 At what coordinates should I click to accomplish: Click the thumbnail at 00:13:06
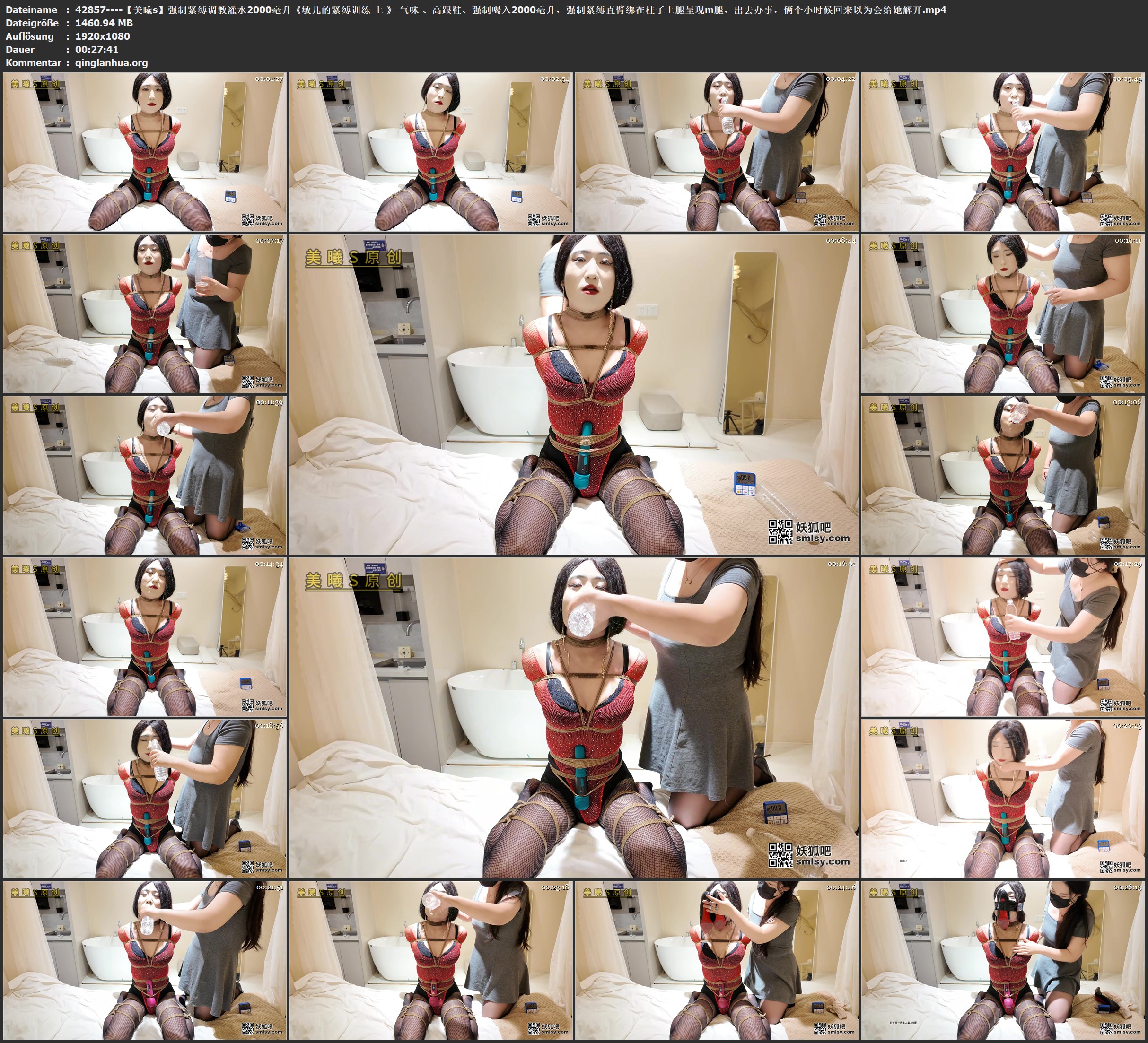pos(1003,475)
